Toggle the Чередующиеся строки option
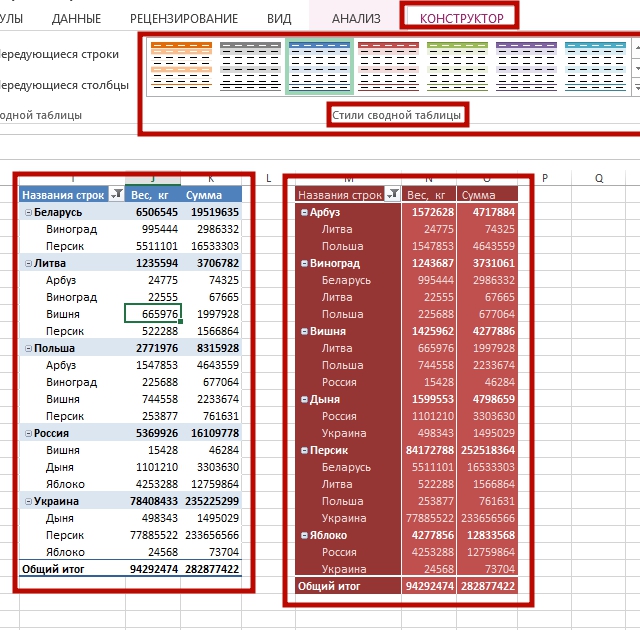The height and width of the screenshot is (630, 640). (x=58, y=54)
